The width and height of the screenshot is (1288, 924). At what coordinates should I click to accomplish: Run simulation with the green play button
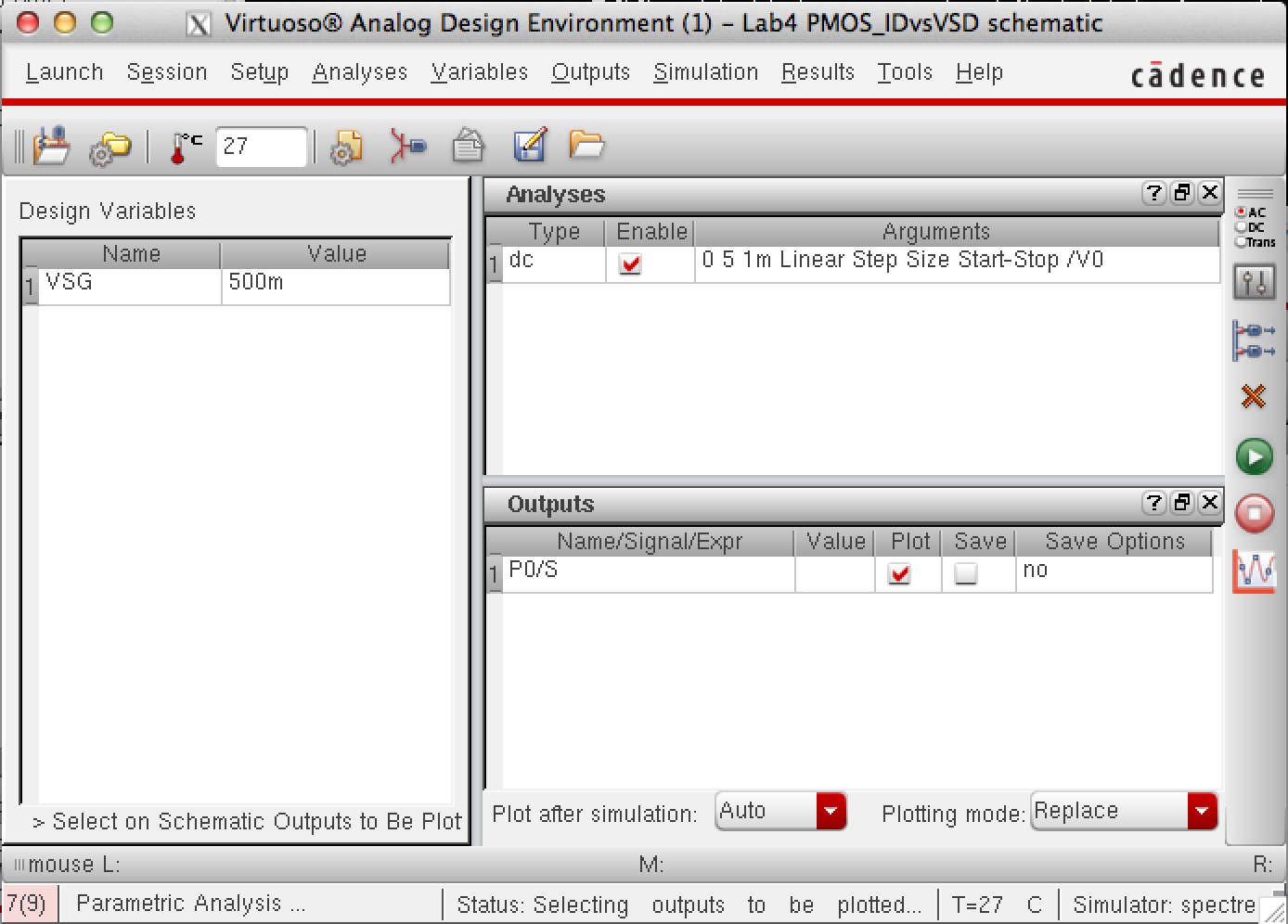[1255, 456]
